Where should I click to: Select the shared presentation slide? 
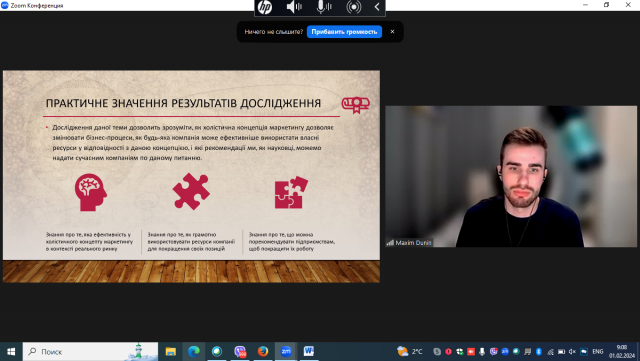191,176
